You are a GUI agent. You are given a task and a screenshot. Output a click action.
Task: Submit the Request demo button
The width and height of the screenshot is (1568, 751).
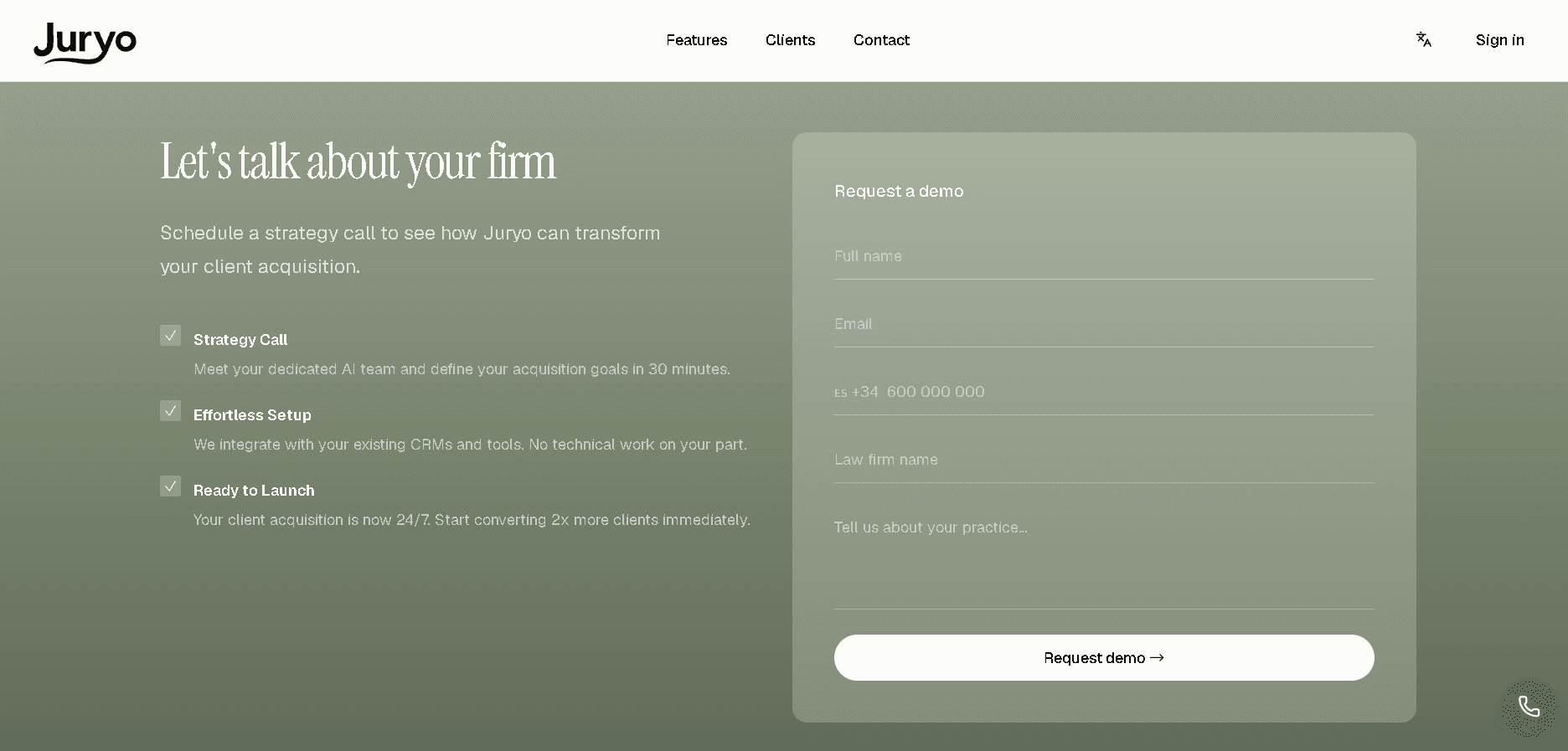tap(1104, 658)
